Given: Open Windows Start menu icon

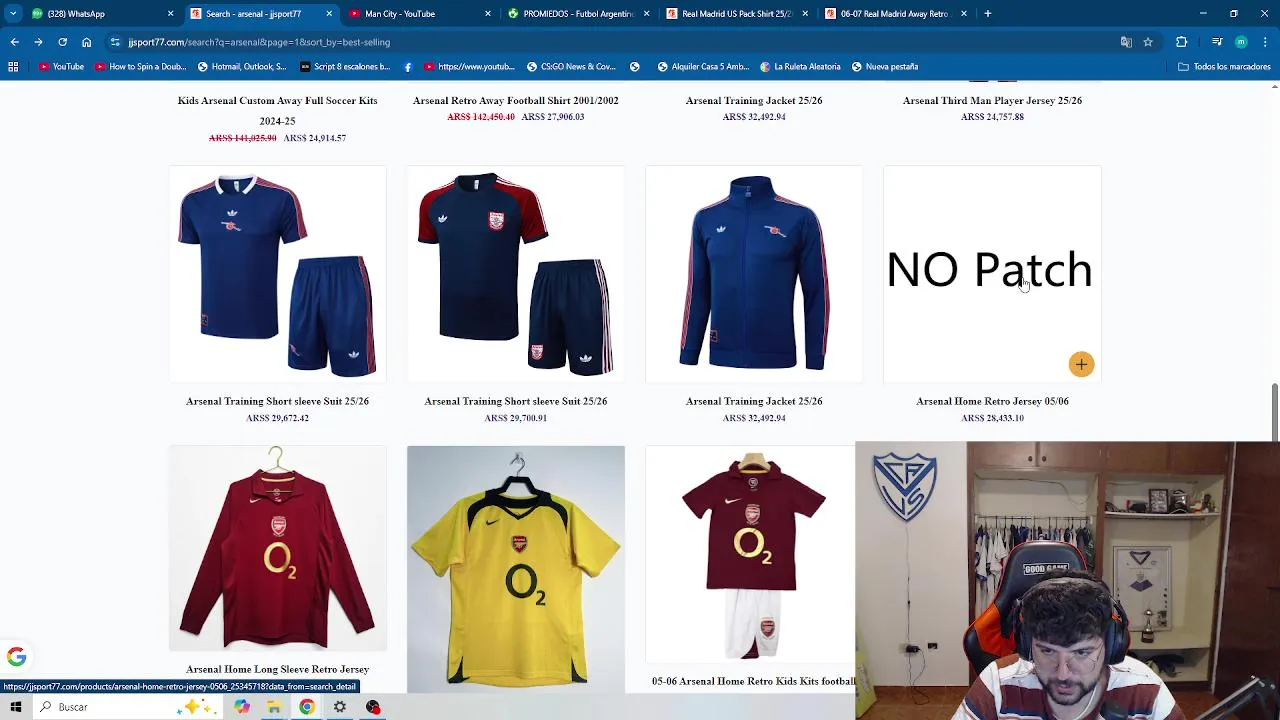Looking at the screenshot, I should tap(16, 707).
